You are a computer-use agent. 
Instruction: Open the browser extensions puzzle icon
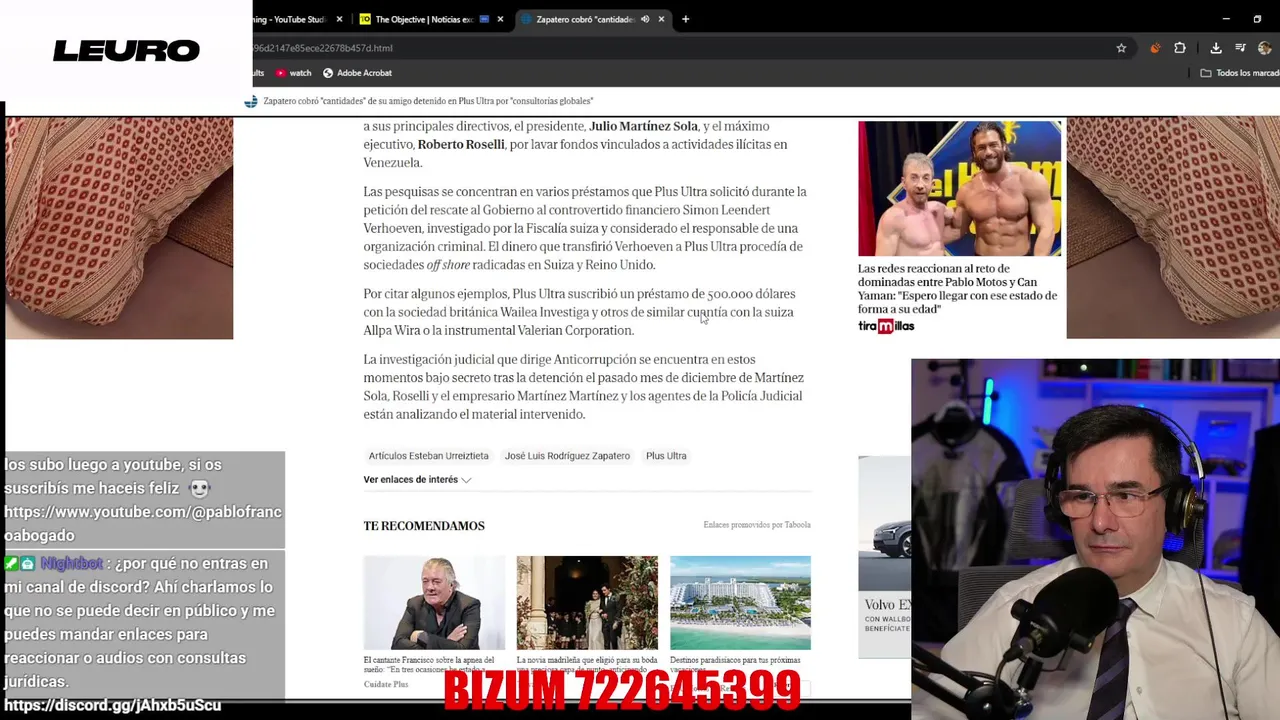pos(1180,48)
